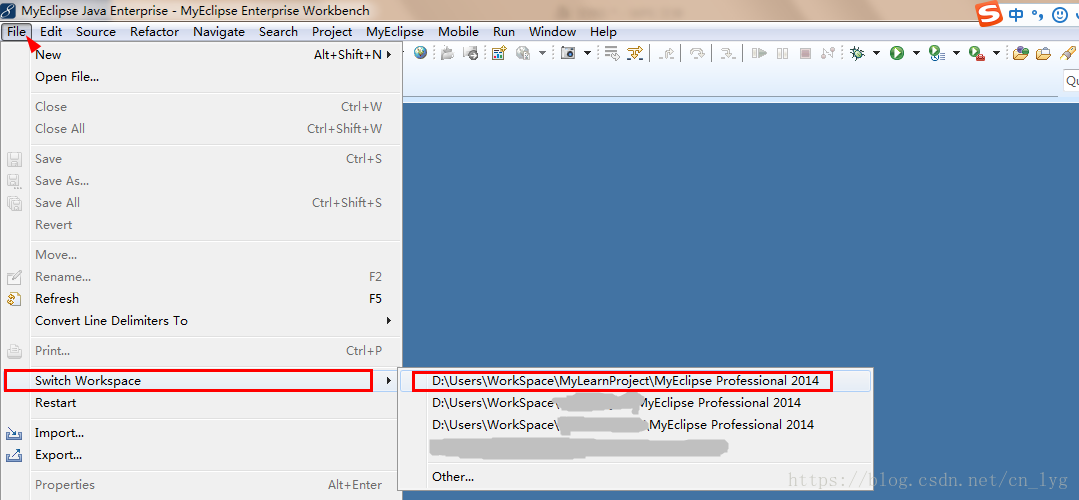Screen dimensions: 1079x500
Task: Click the Open Type folder icon
Action: (1021, 53)
